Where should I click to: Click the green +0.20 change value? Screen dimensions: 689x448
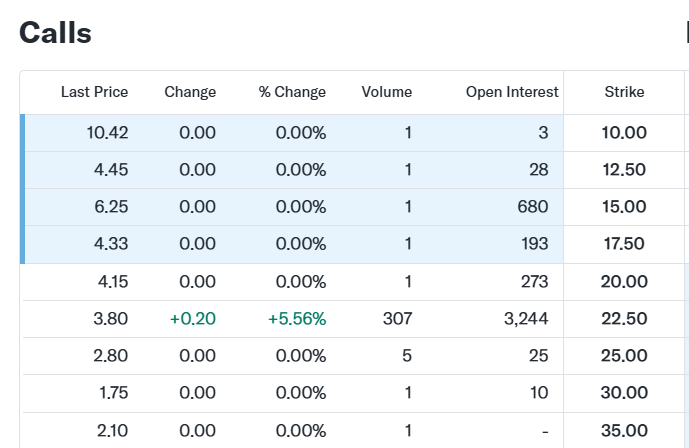(x=192, y=318)
